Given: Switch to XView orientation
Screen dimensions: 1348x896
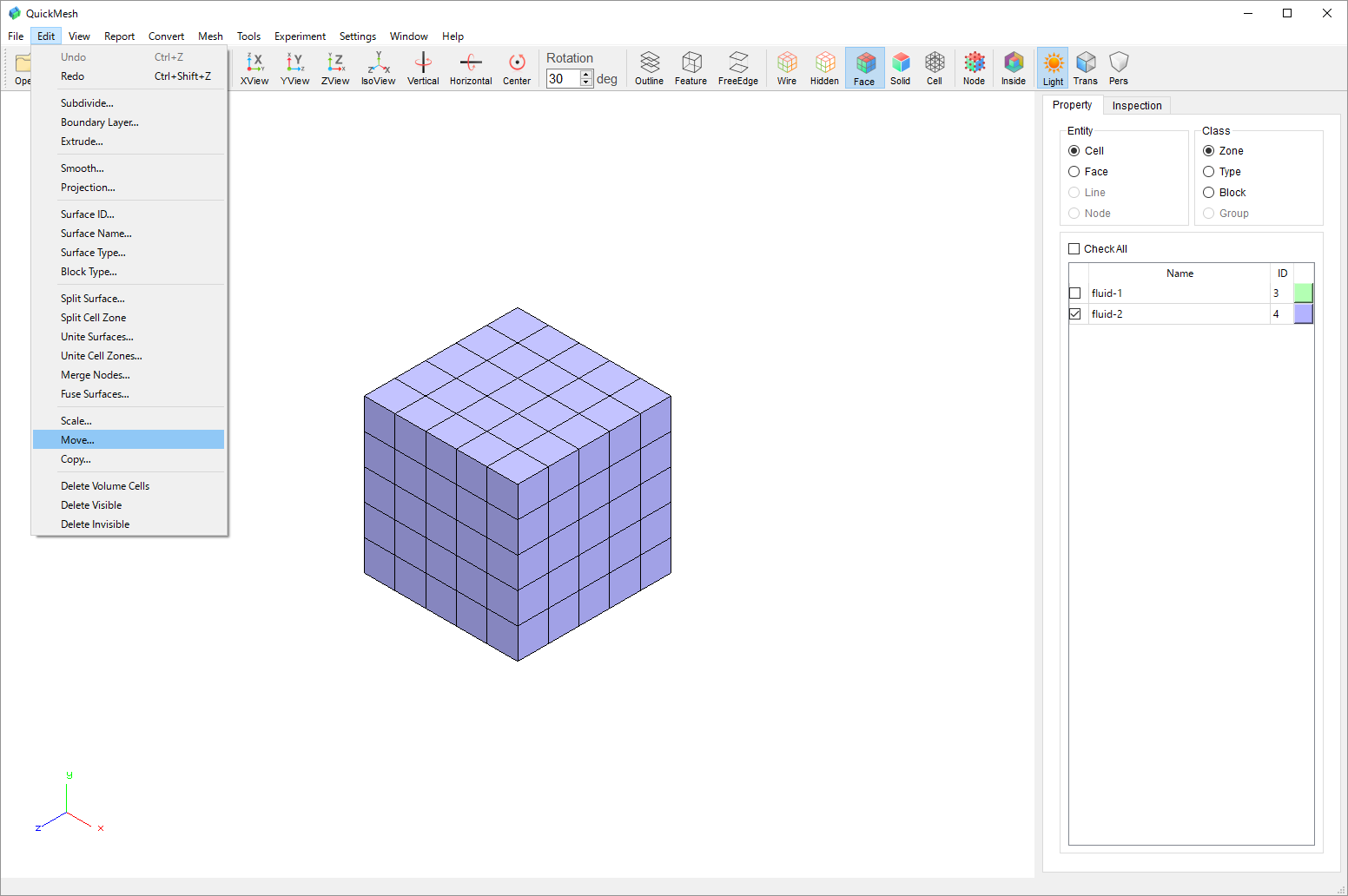Looking at the screenshot, I should 254,68.
